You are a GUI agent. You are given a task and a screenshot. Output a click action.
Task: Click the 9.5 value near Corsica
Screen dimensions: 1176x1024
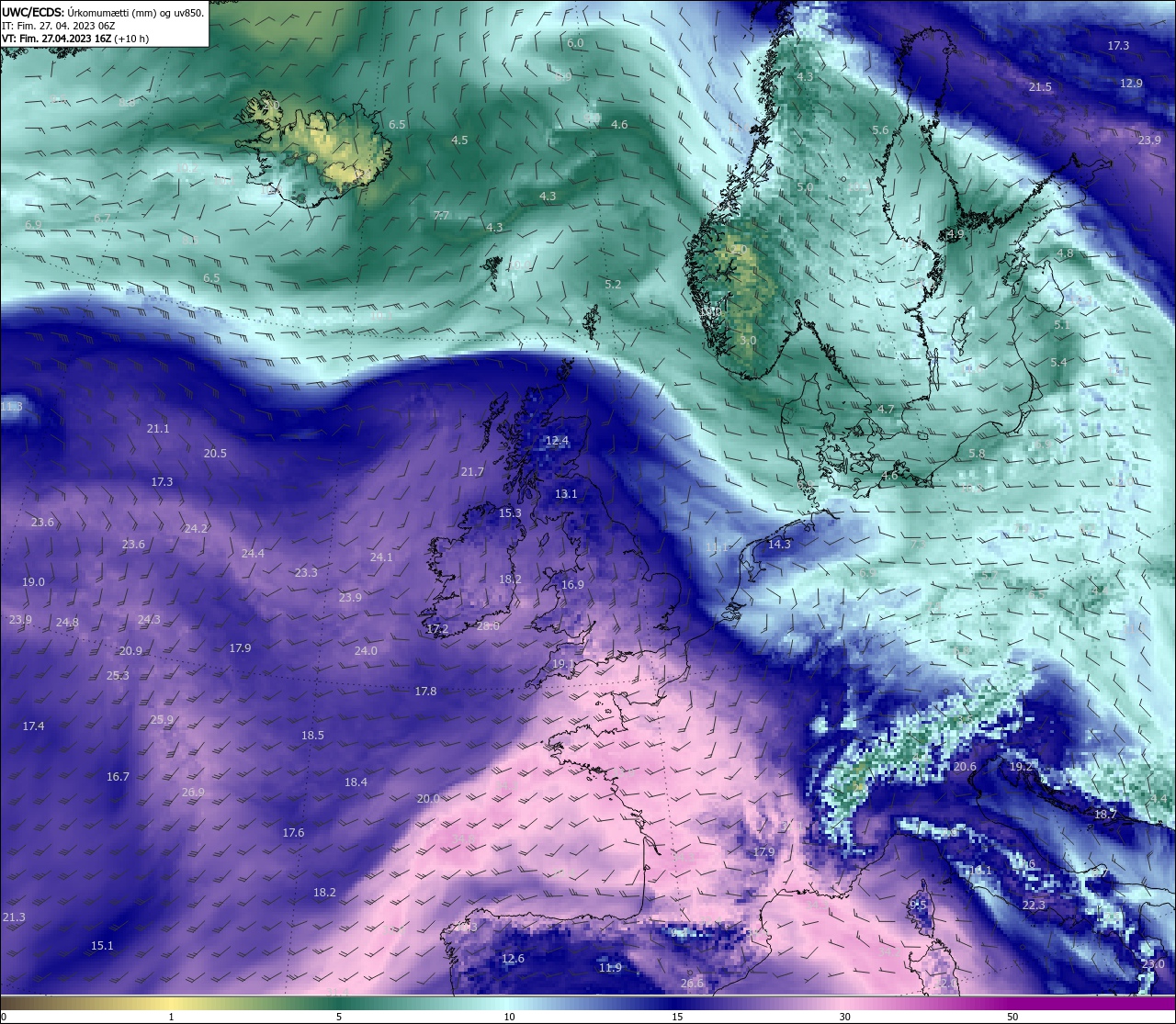918,905
